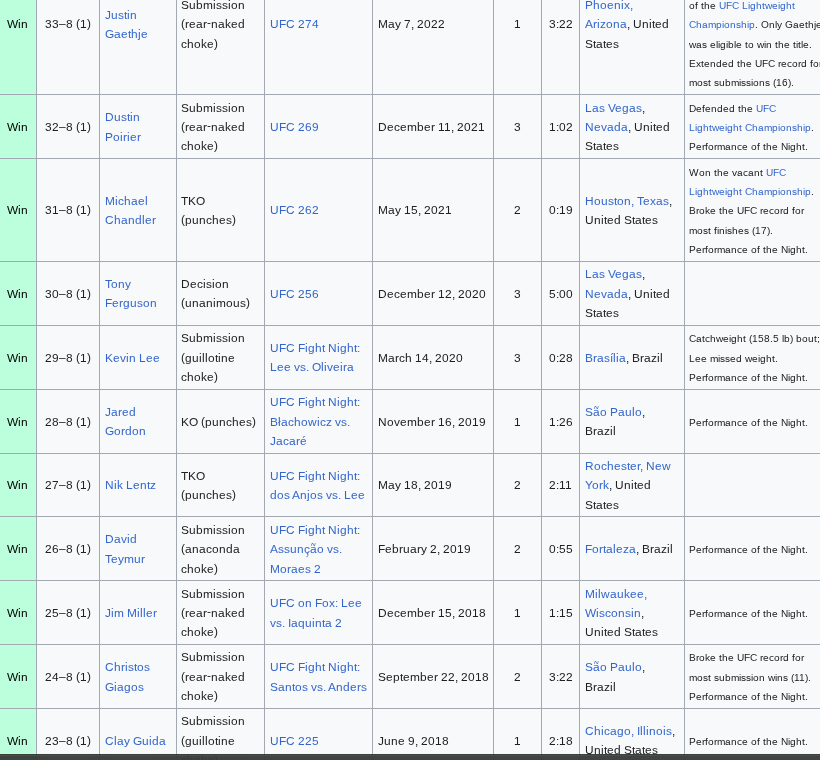Open the David Teymur link
This screenshot has width=820, height=760.
[x=125, y=549]
